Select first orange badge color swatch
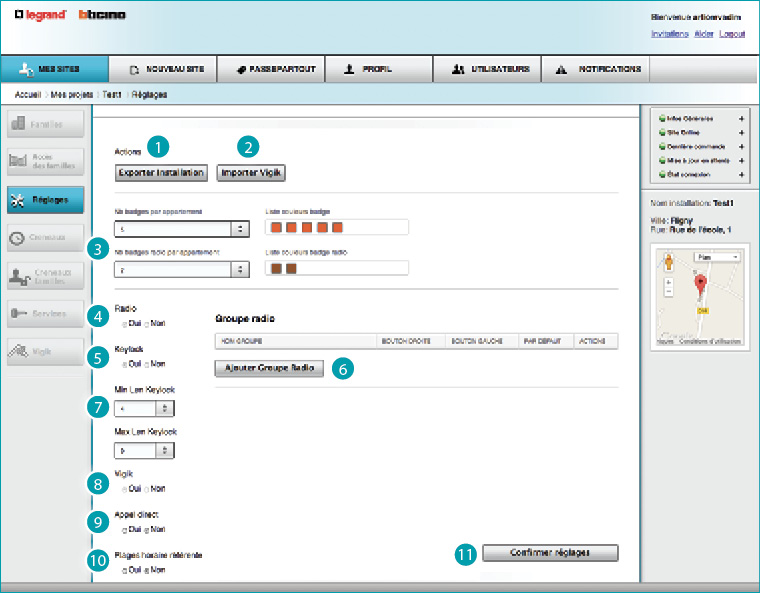Viewport: 760px width, 593px height. 276,227
